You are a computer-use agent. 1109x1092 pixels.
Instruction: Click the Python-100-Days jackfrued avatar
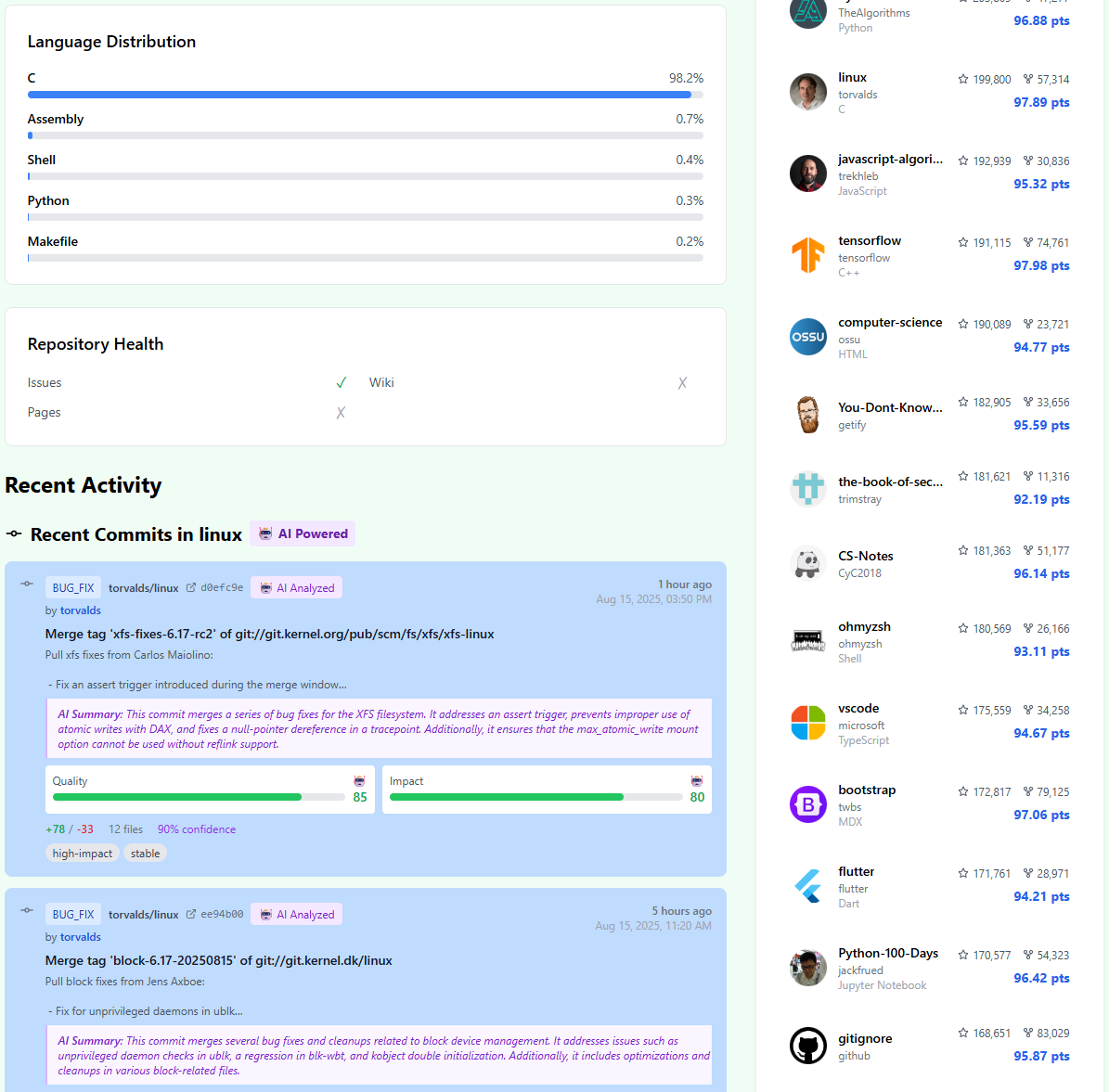(x=807, y=968)
